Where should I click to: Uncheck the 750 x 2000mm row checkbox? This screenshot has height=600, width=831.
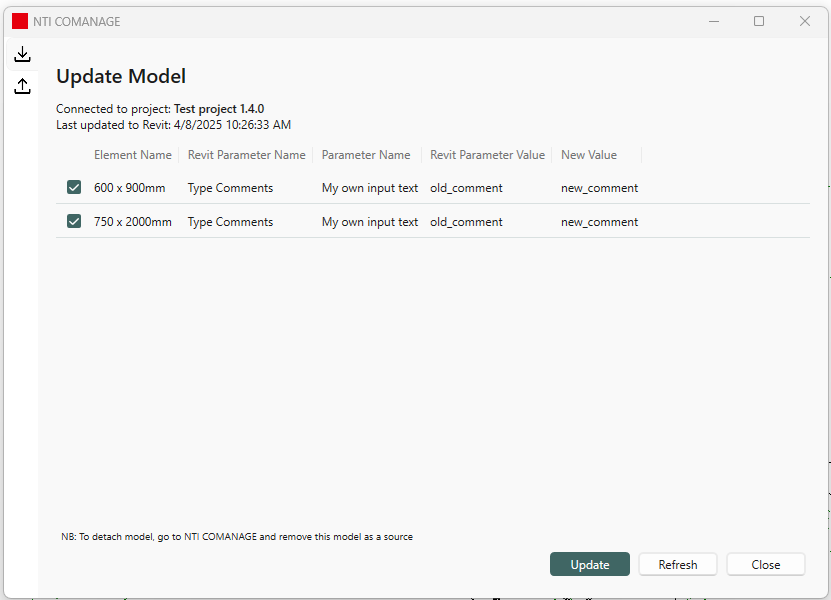tap(74, 221)
